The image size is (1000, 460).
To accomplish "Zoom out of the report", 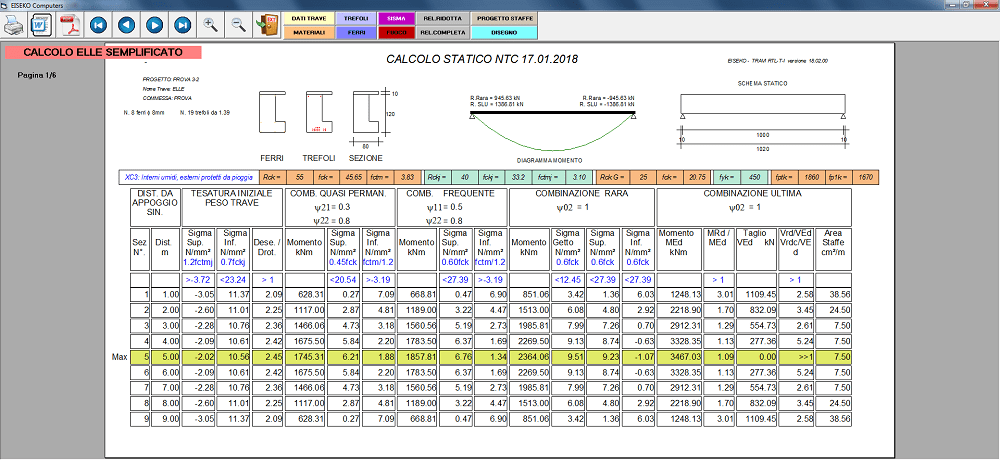I will pyautogui.click(x=239, y=25).
